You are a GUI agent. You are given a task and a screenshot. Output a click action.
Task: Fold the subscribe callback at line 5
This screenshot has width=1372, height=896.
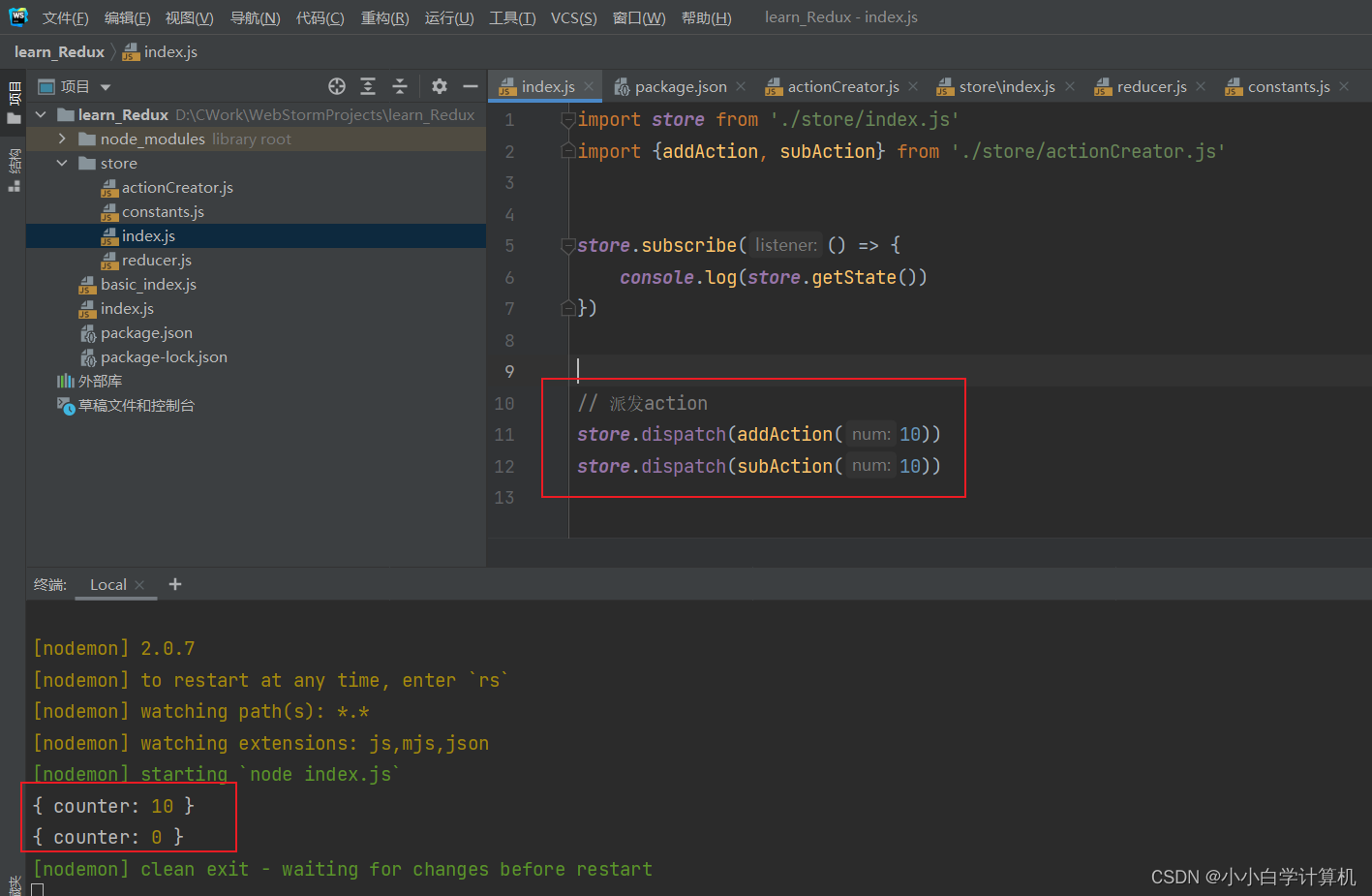pyautogui.click(x=568, y=246)
